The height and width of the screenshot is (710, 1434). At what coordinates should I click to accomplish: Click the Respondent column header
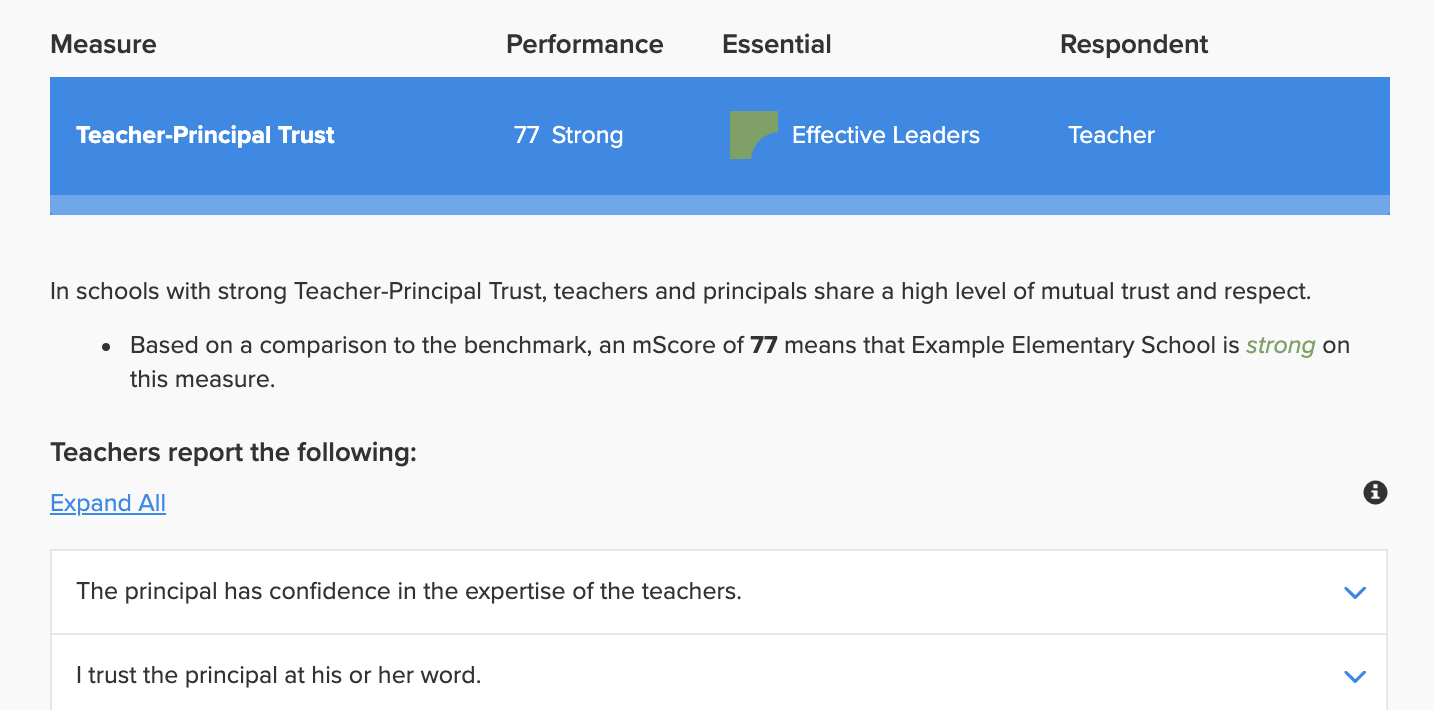1134,45
